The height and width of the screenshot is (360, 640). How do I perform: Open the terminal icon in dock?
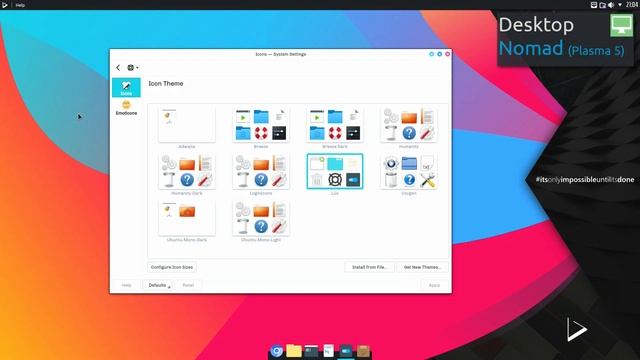click(x=311, y=351)
